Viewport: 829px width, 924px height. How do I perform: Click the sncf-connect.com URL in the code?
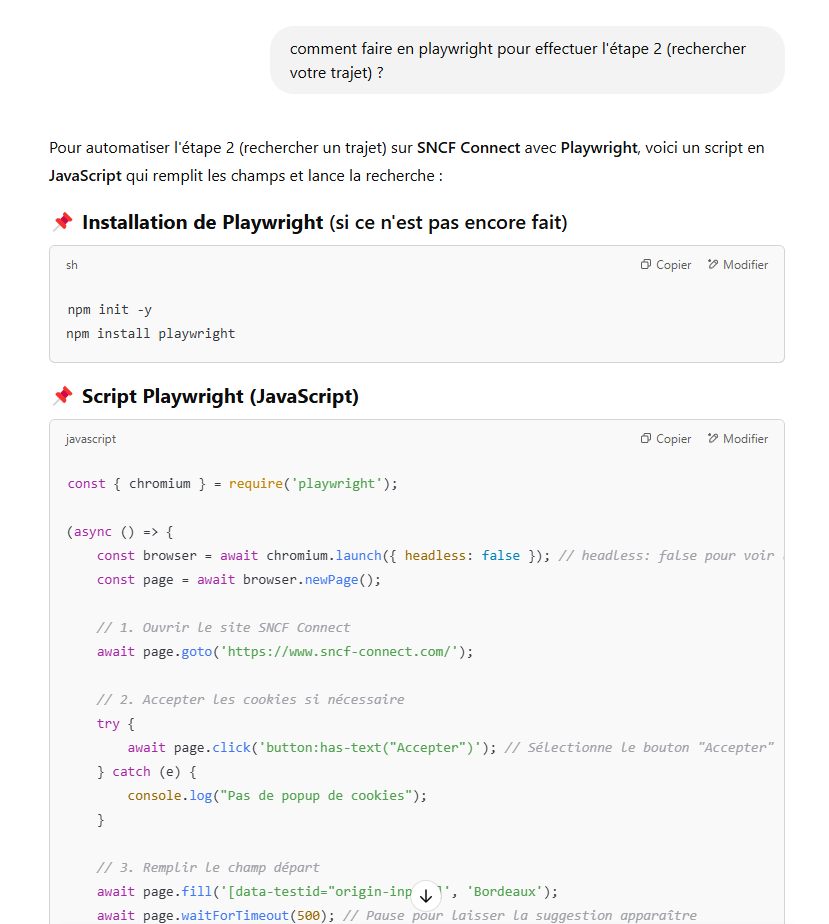(x=339, y=652)
